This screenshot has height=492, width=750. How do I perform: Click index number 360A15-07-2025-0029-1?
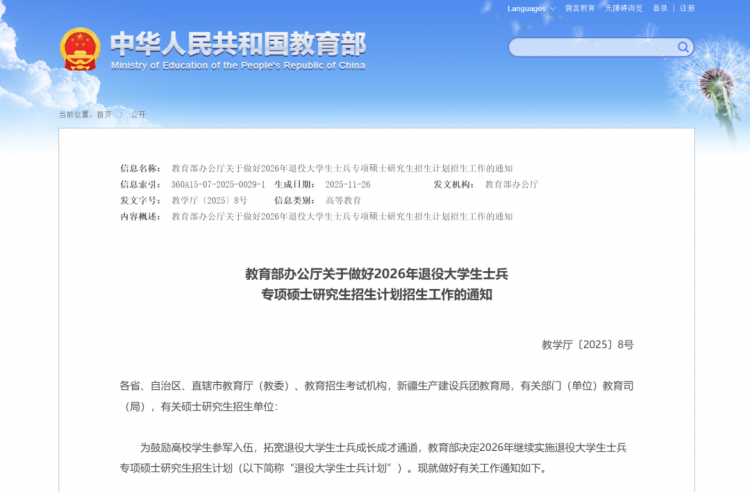click(218, 185)
